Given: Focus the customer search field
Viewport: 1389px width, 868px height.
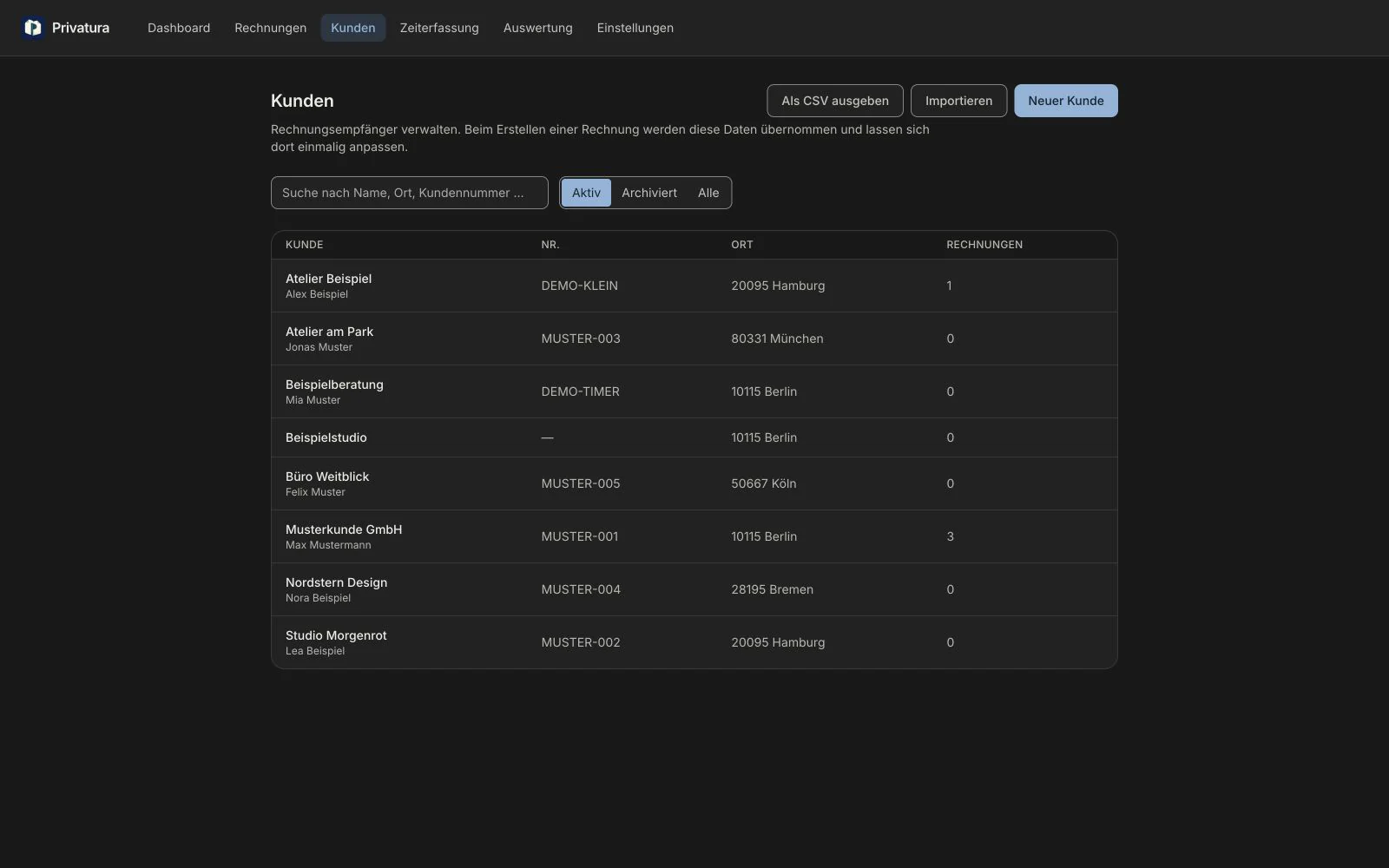Looking at the screenshot, I should tap(410, 193).
